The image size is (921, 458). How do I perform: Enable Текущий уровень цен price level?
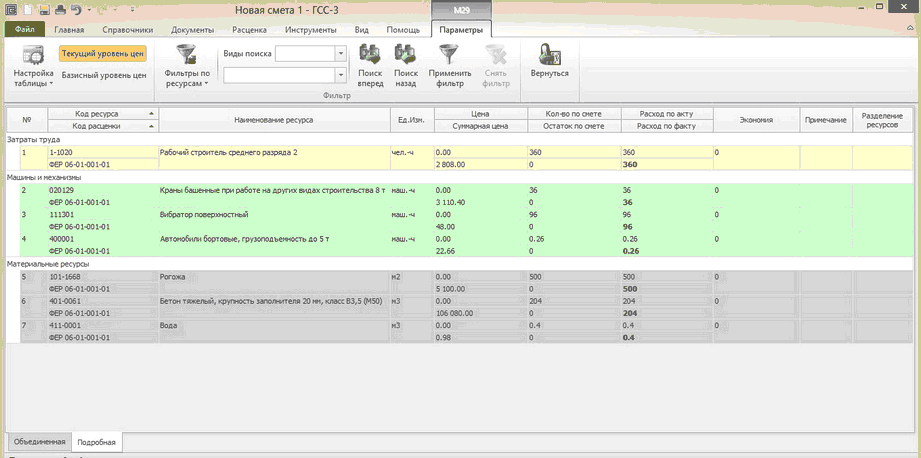tap(103, 54)
